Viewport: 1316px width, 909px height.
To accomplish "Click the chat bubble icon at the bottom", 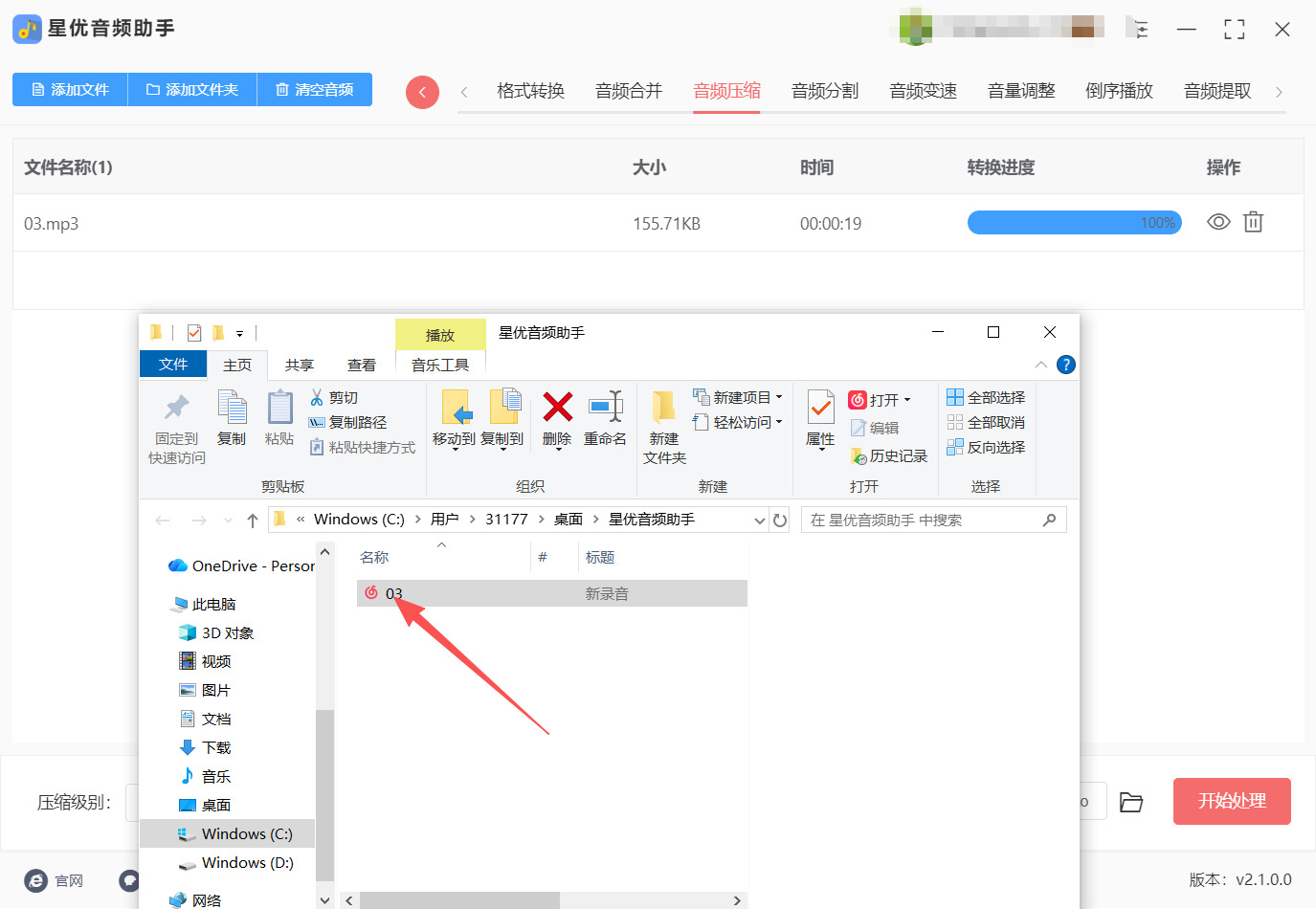I will (x=127, y=880).
